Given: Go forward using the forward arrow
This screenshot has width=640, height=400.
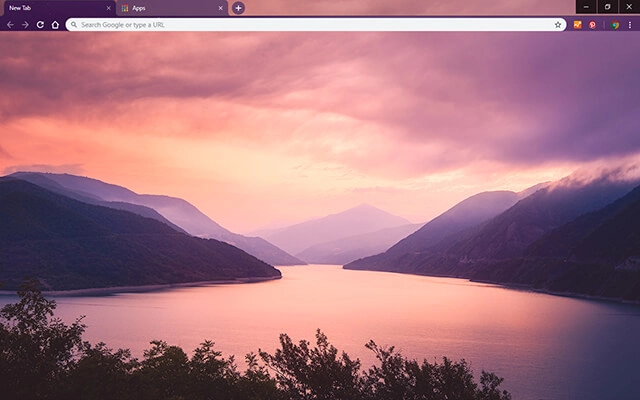Looking at the screenshot, I should (x=25, y=25).
